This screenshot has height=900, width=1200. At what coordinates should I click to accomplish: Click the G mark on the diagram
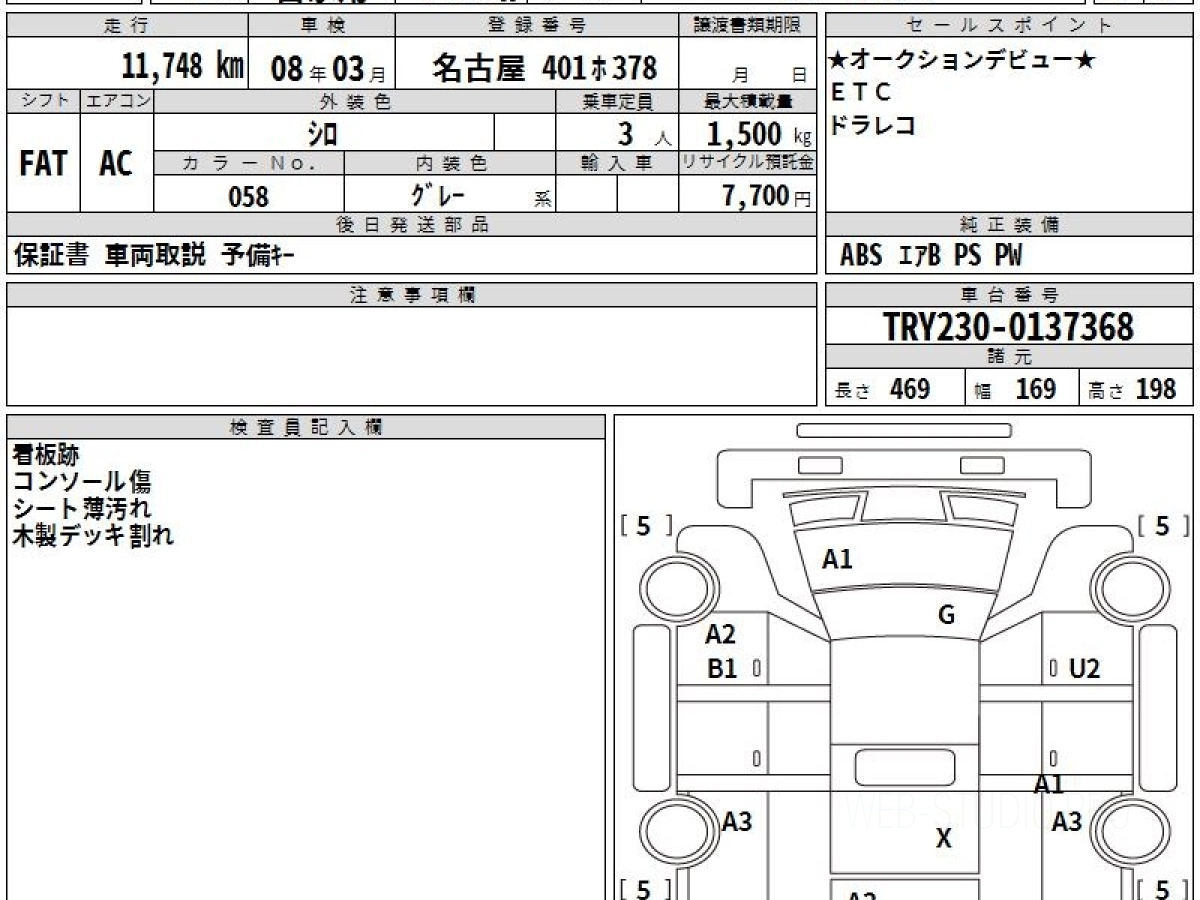[x=946, y=616]
